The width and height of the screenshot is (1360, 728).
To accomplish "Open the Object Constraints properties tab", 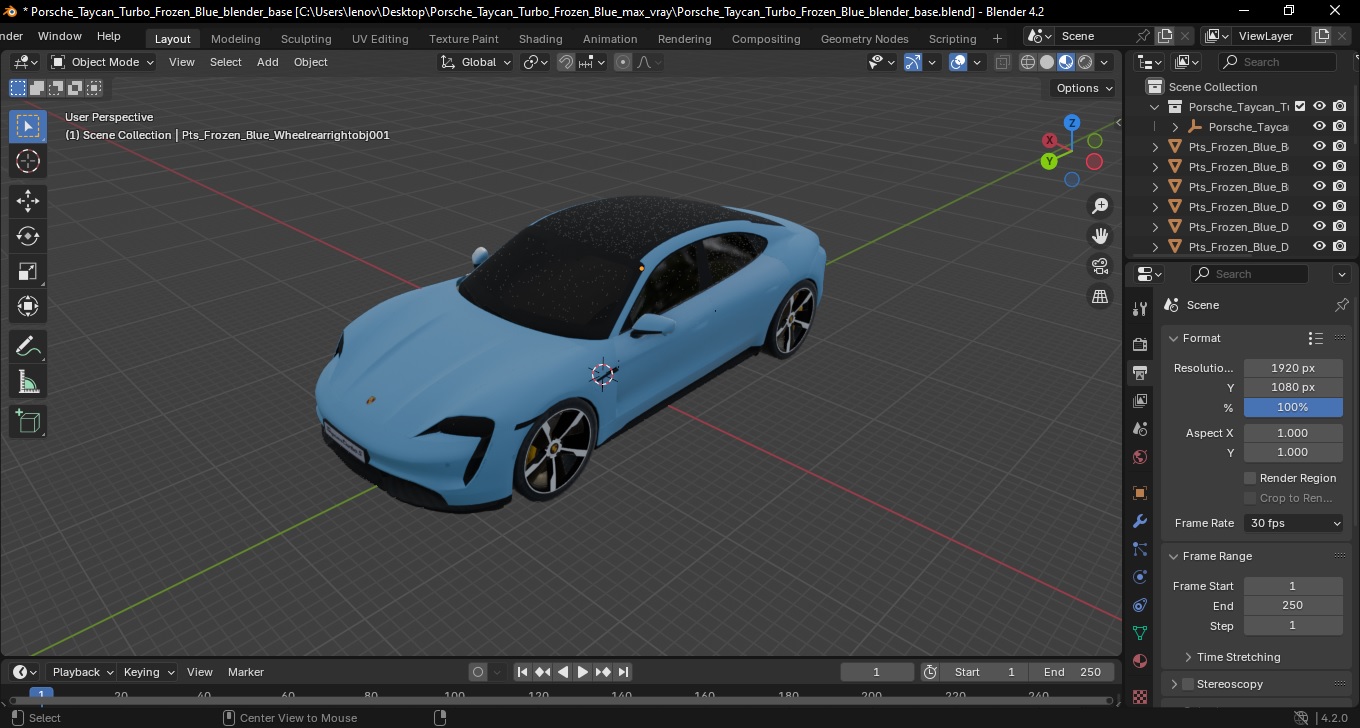I will (1139, 605).
